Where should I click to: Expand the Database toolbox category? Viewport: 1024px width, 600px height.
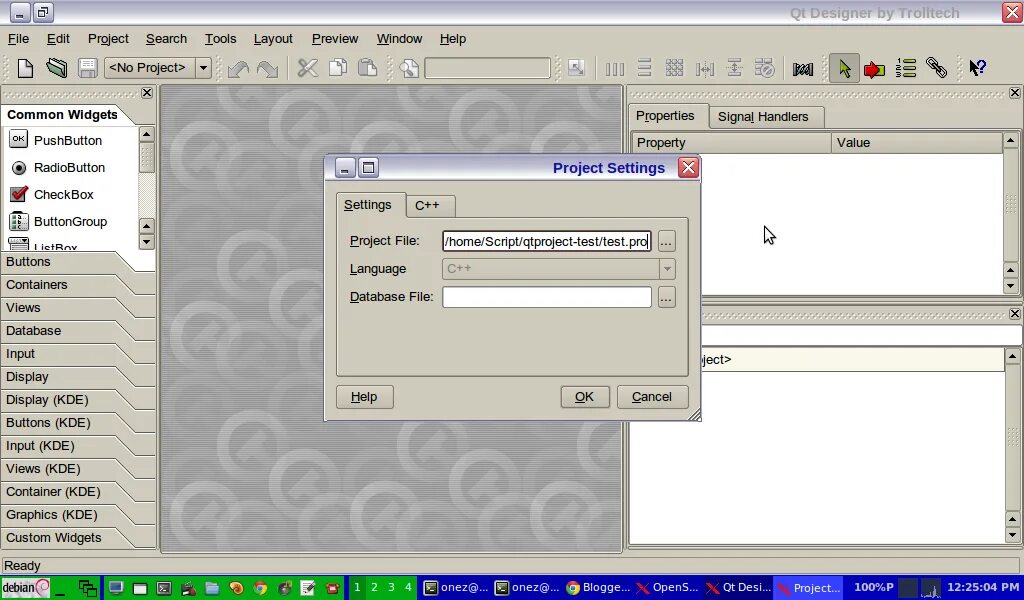[x=78, y=331]
